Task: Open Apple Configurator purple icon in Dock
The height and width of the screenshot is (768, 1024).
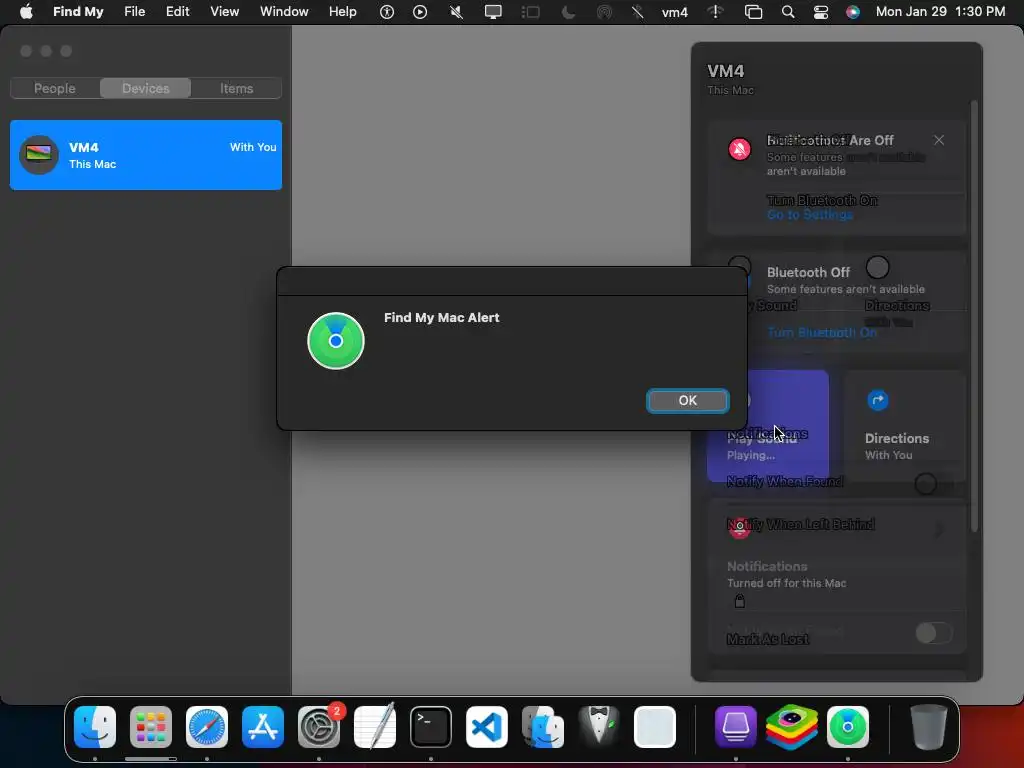Action: click(736, 727)
